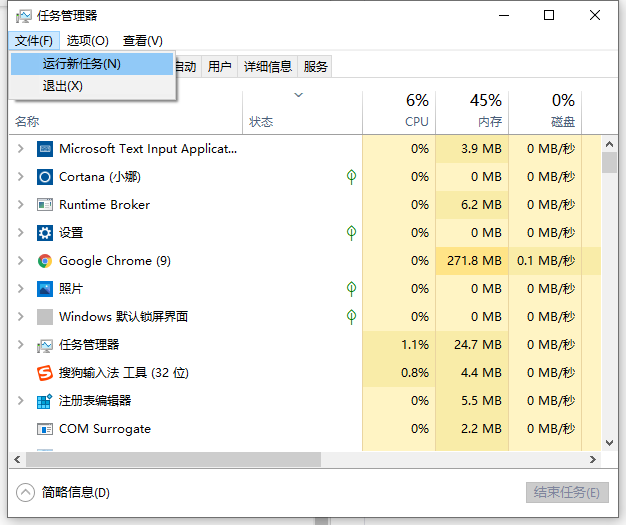This screenshot has height=525, width=626.
Task: Choose 运行新任务(N) from the file menu
Action: pos(82,64)
